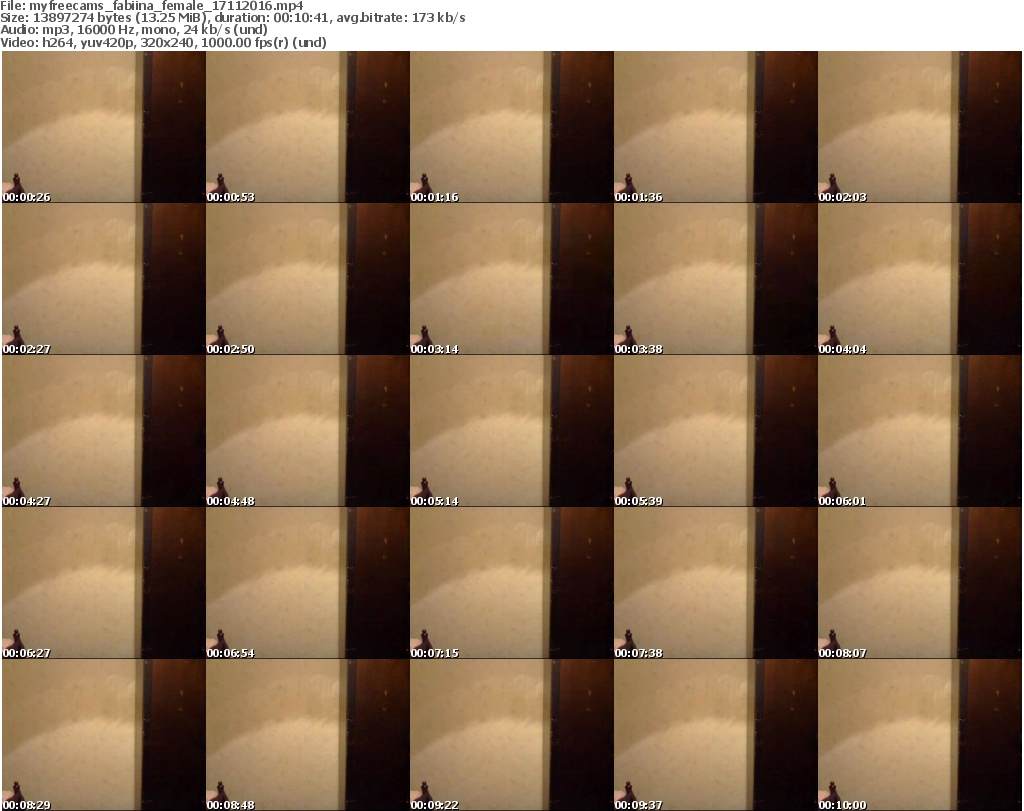Click the frame at 00:05:39
The image size is (1024, 811).
pyautogui.click(x=715, y=431)
